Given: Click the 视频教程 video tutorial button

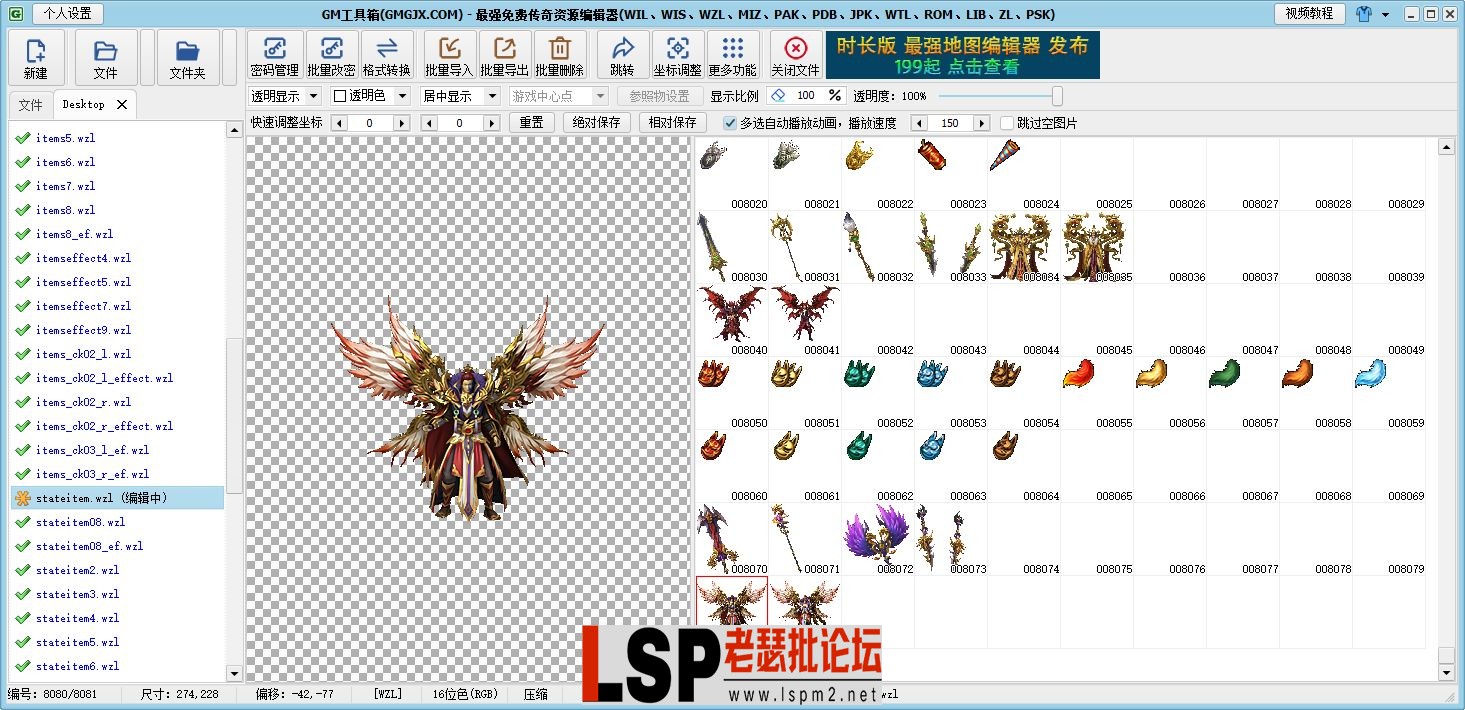Looking at the screenshot, I should pyautogui.click(x=1309, y=13).
